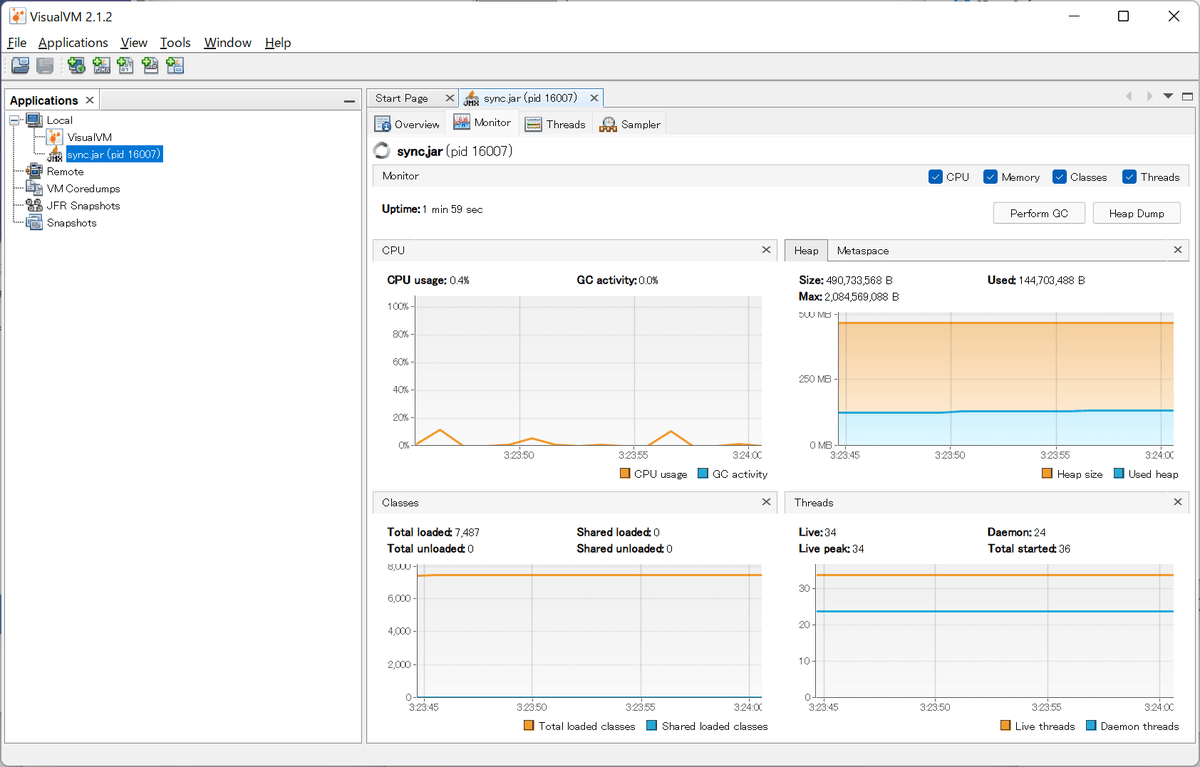This screenshot has height=767, width=1200.
Task: Click the Heap Dump button
Action: coord(1136,213)
